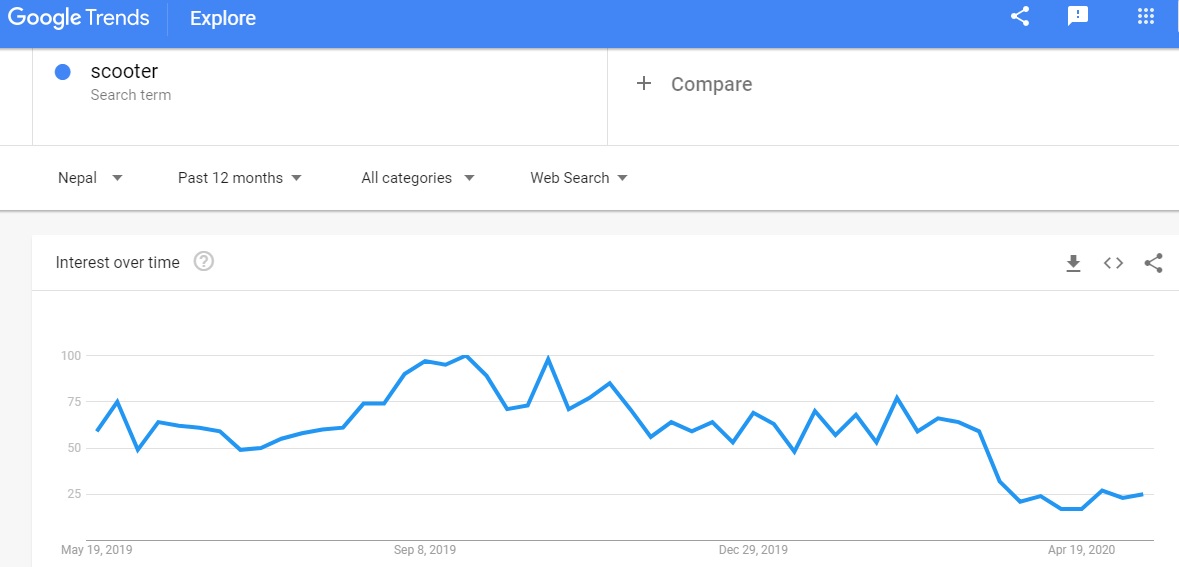Click the share icon in the blue header
Viewport: 1179px width, 567px height.
[1020, 17]
